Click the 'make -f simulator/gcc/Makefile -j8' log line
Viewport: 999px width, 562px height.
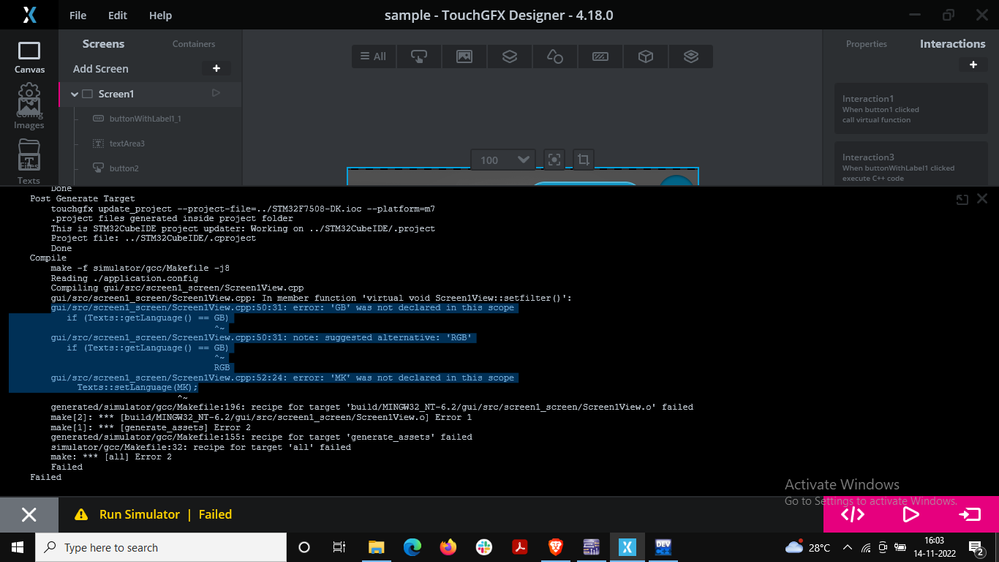140,268
